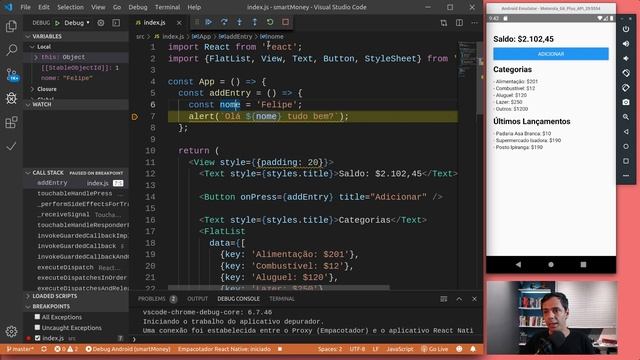Open launch.json with the debug gear icon
The height and width of the screenshot is (360, 640).
pos(101,23)
